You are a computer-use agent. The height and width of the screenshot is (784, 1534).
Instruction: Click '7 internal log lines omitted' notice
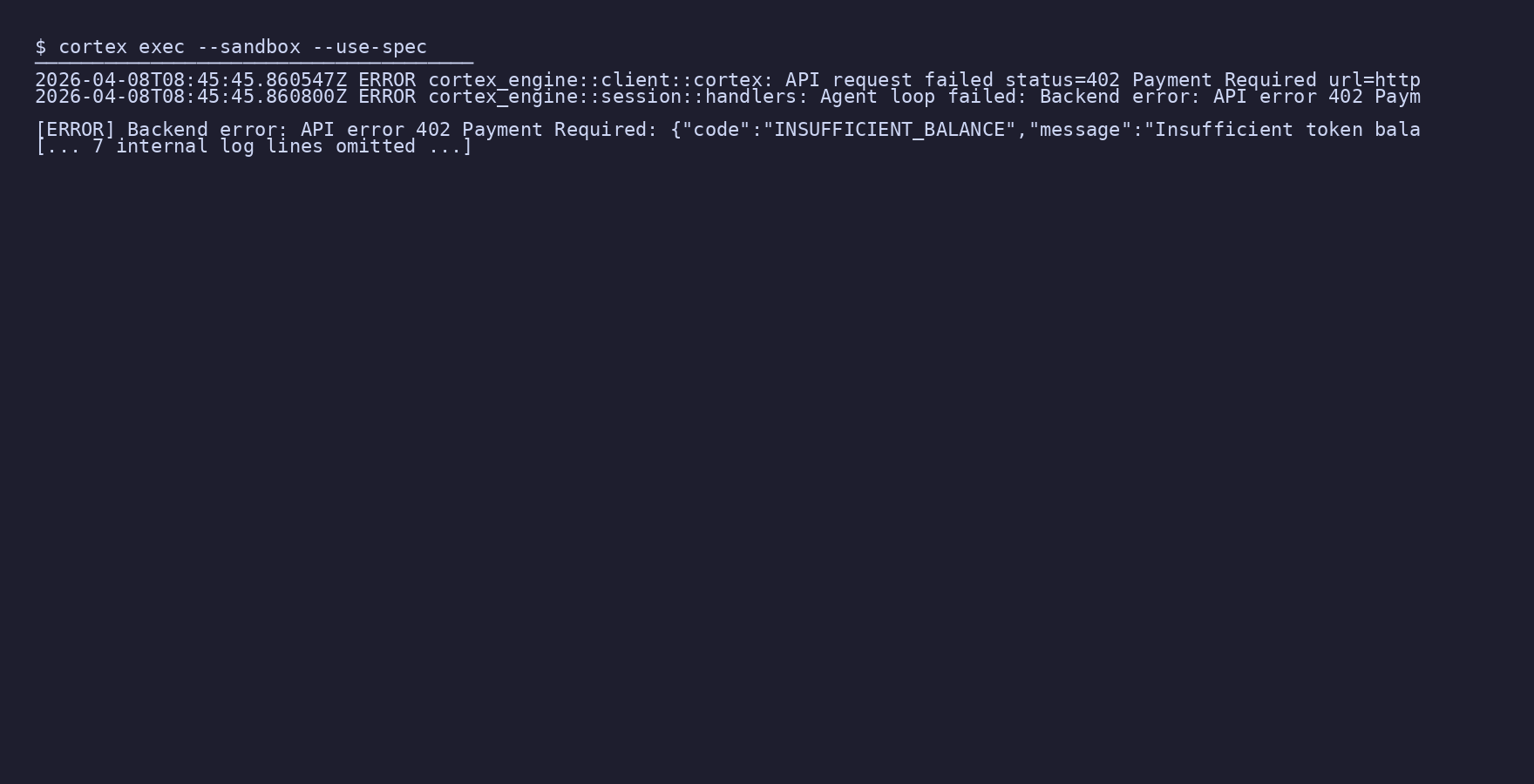click(x=255, y=146)
